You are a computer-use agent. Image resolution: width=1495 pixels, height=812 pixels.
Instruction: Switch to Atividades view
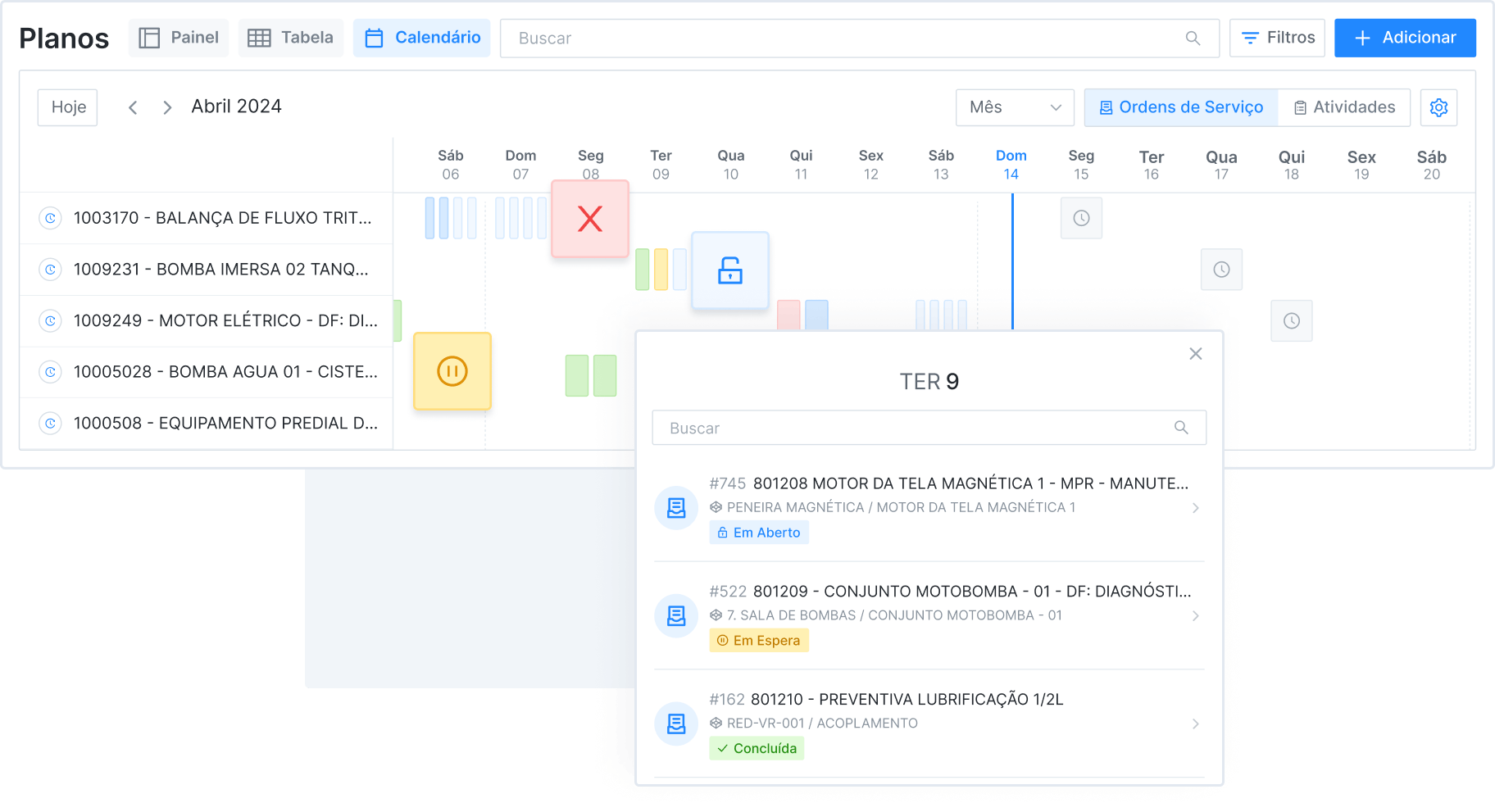point(1344,107)
